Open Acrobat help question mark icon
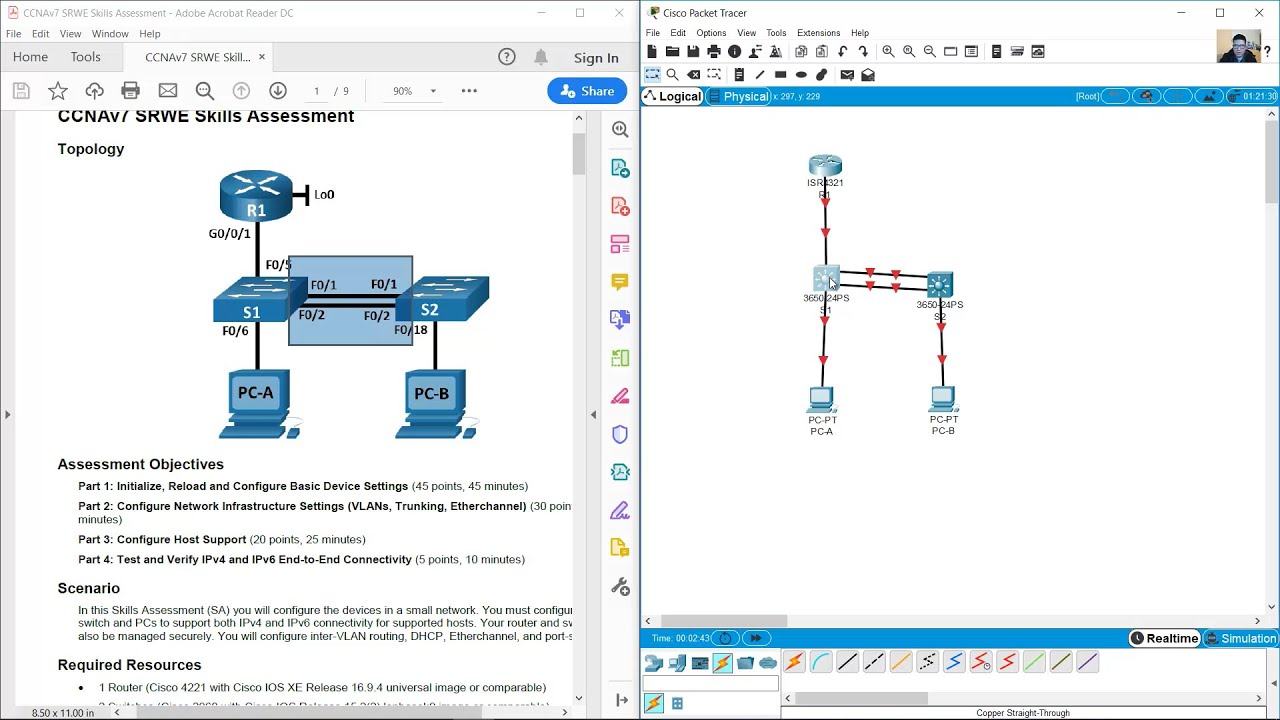 (x=507, y=57)
